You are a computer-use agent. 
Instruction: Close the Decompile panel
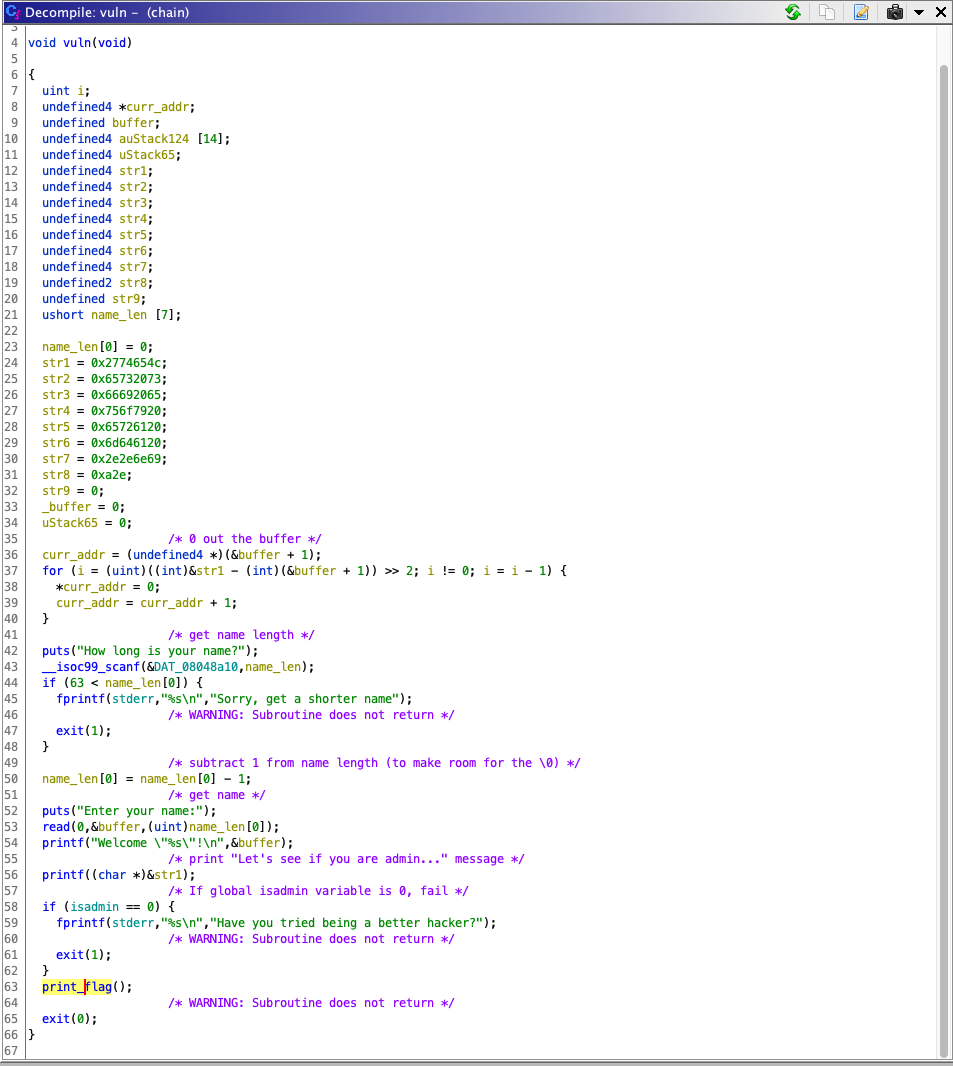point(941,12)
